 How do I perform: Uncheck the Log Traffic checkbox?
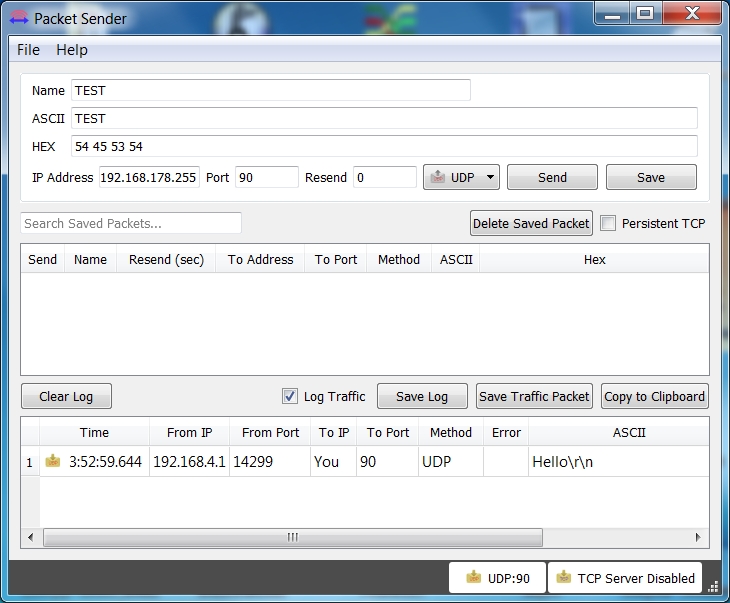290,396
